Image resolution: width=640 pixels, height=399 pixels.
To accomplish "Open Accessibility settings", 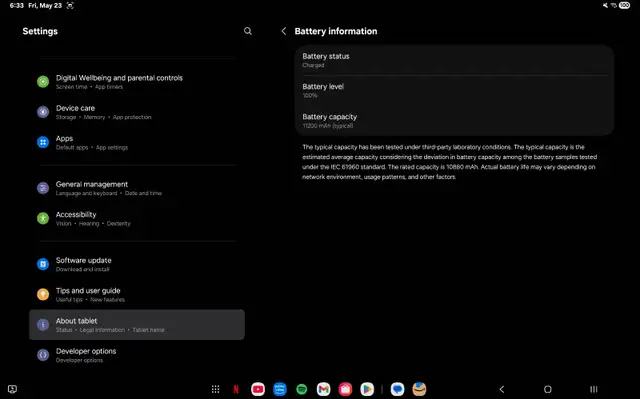I will (x=137, y=218).
